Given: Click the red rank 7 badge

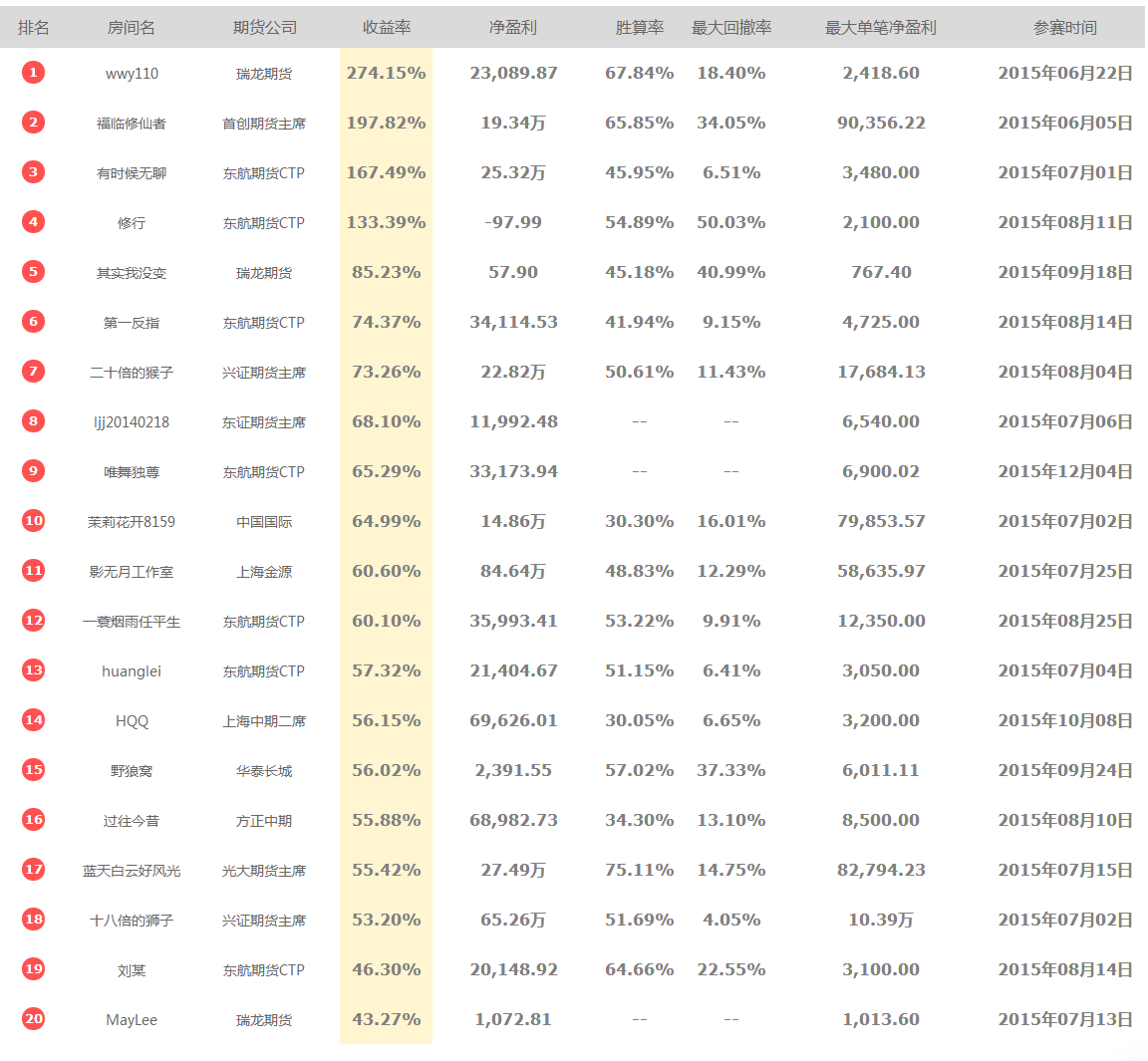Looking at the screenshot, I should click(33, 371).
